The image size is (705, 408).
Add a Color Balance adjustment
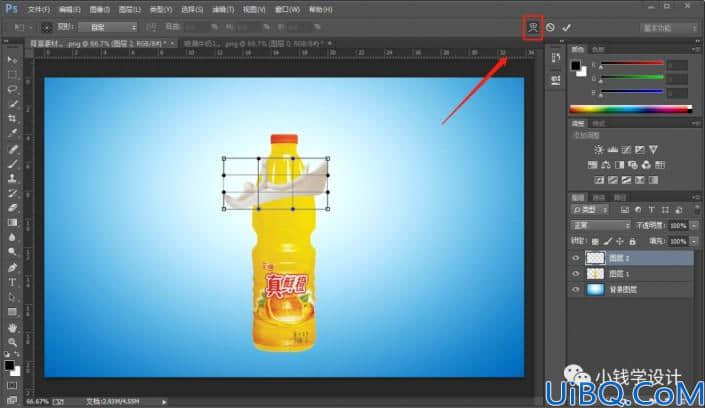(606, 165)
